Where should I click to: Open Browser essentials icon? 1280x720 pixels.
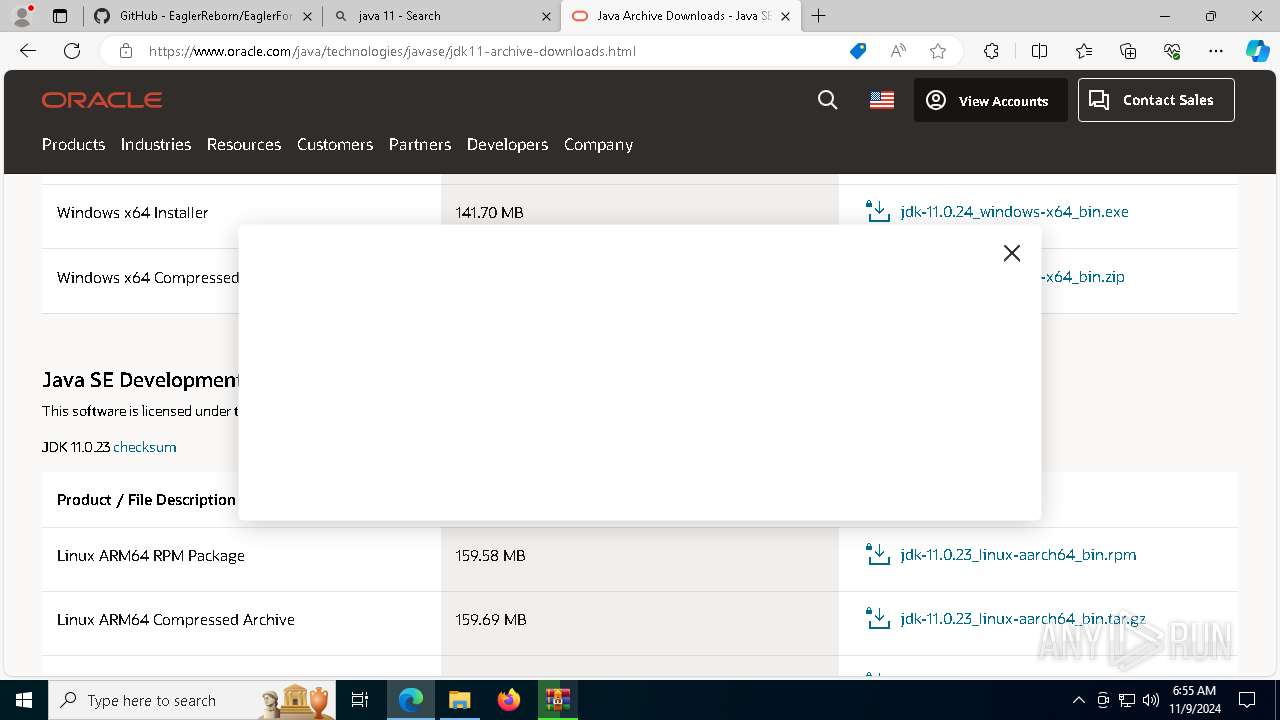point(1172,51)
